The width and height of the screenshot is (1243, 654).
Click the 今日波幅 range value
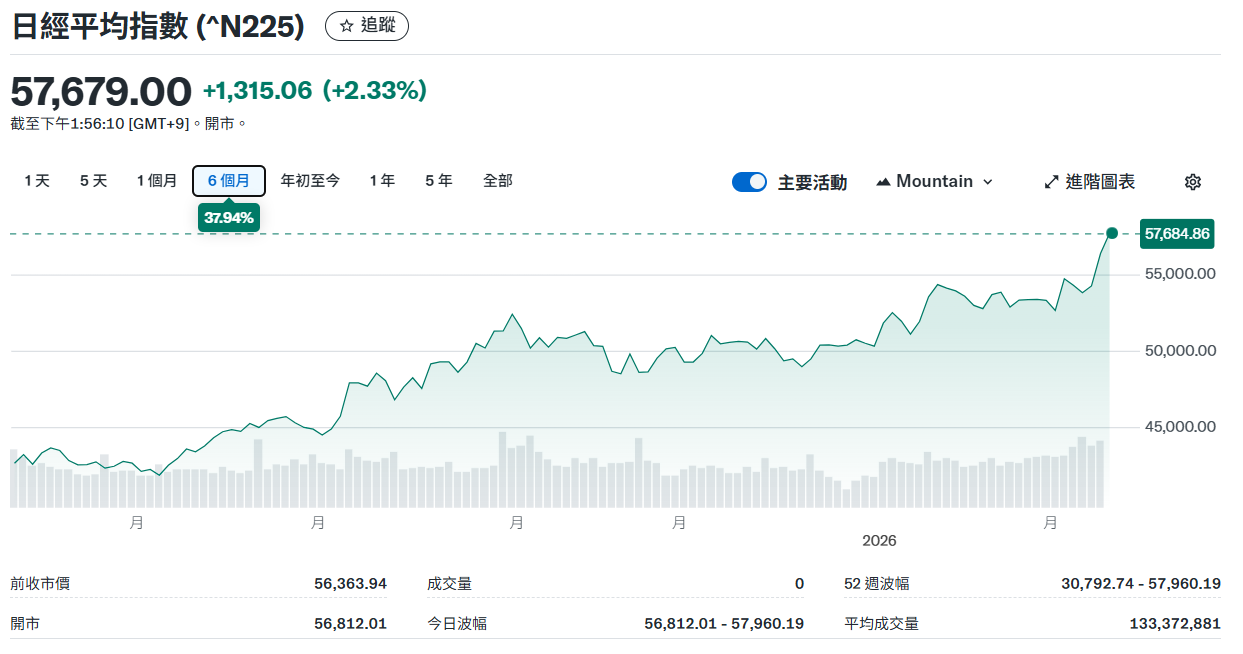pyautogui.click(x=724, y=624)
